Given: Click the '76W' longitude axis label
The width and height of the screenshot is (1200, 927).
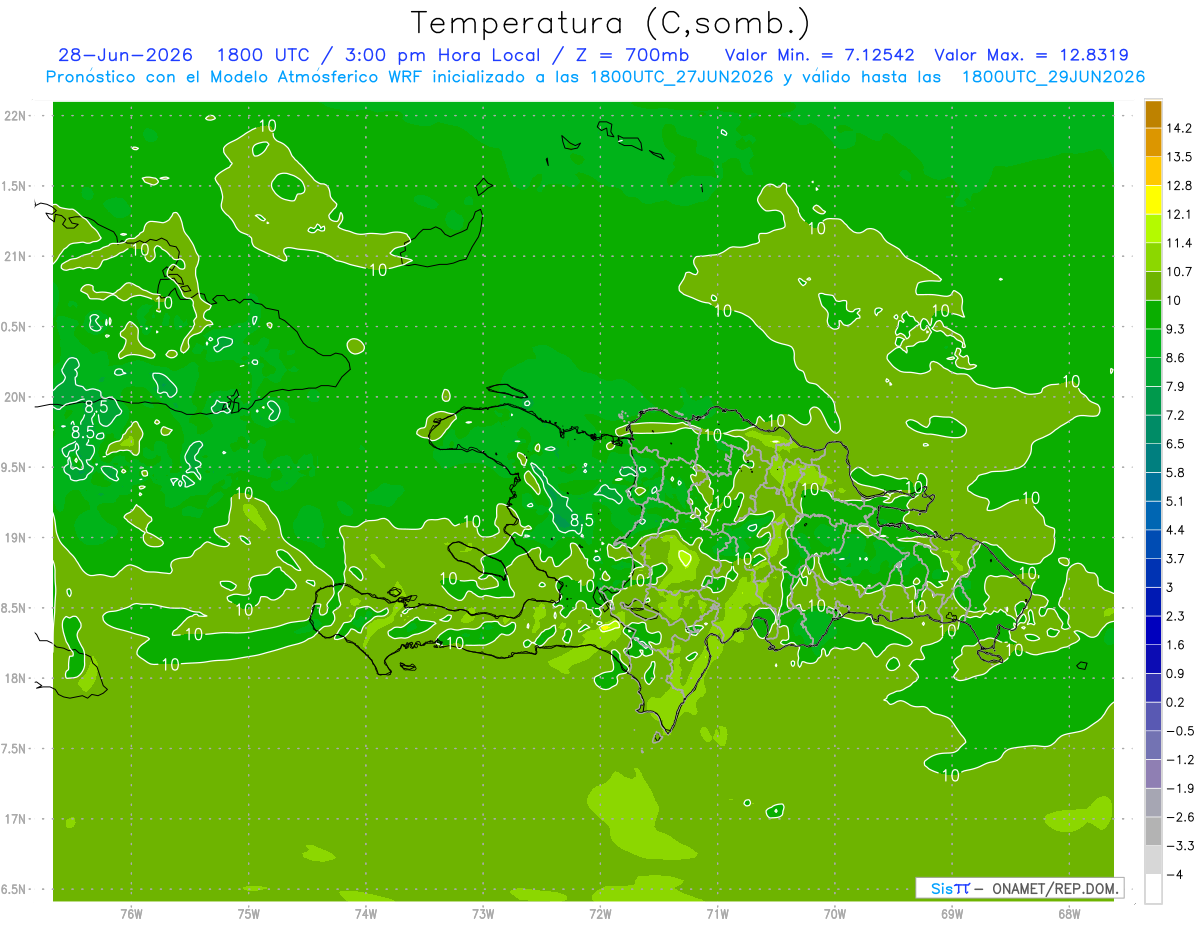Looking at the screenshot, I should coord(131,913).
